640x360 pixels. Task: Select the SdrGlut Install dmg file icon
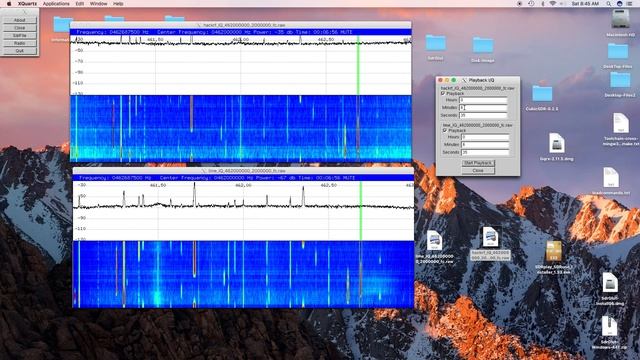point(609,282)
